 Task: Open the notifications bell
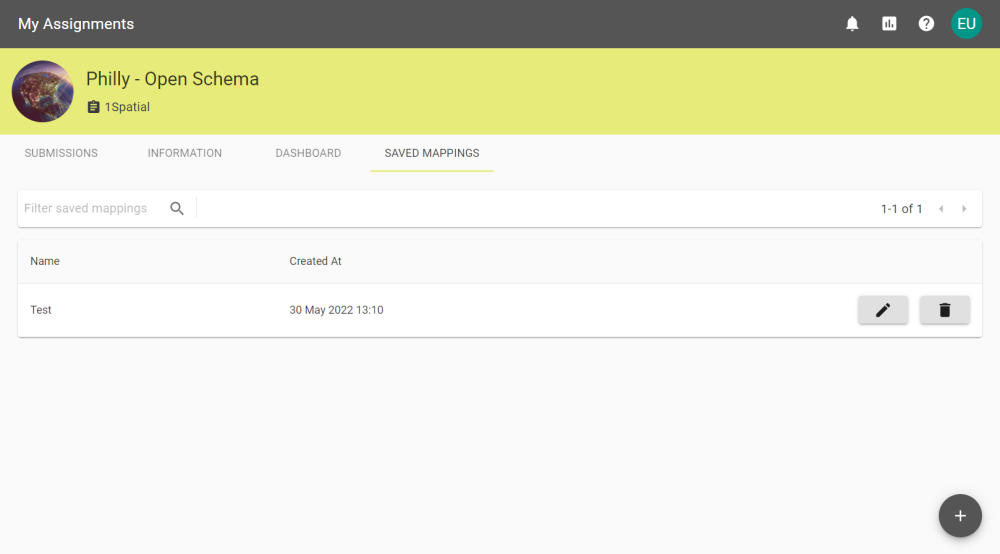coord(852,24)
